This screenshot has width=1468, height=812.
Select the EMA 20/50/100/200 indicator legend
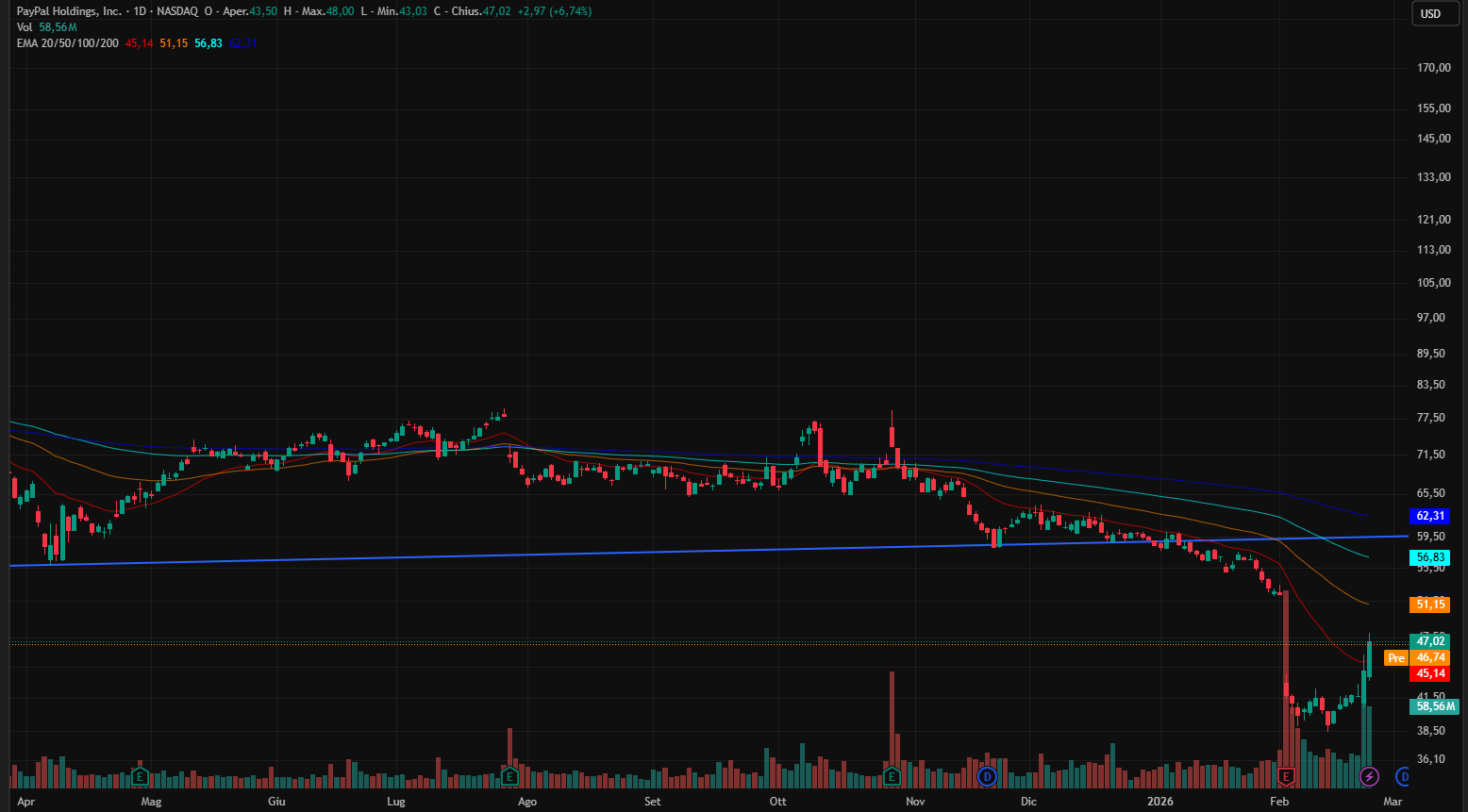click(x=68, y=43)
